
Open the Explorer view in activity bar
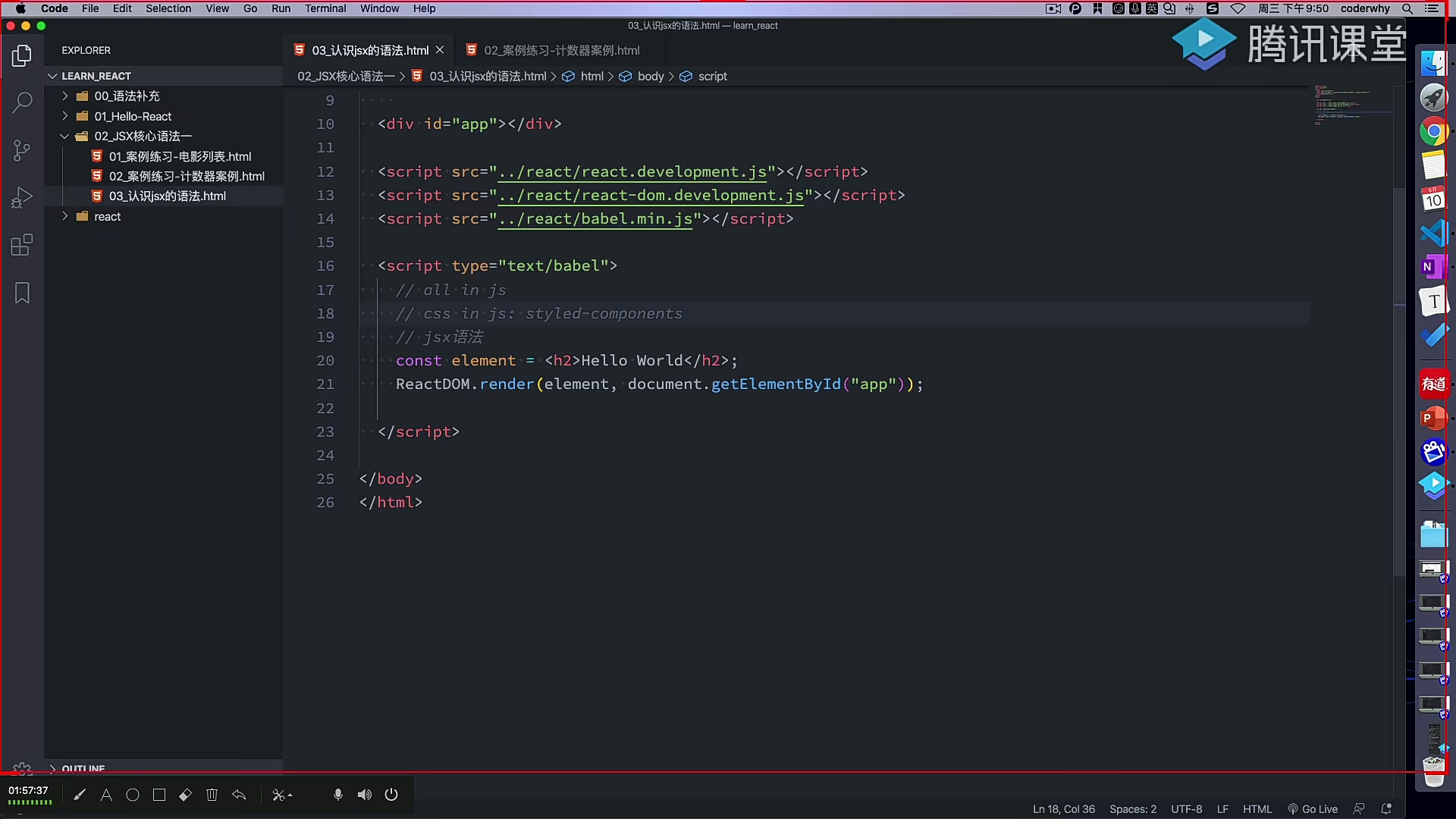click(22, 55)
